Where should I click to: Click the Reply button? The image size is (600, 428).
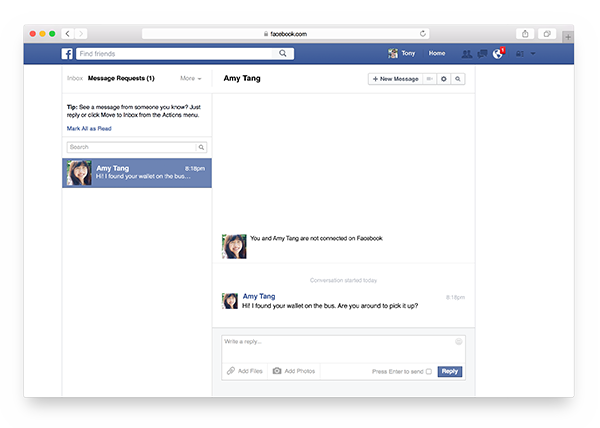[x=450, y=371]
